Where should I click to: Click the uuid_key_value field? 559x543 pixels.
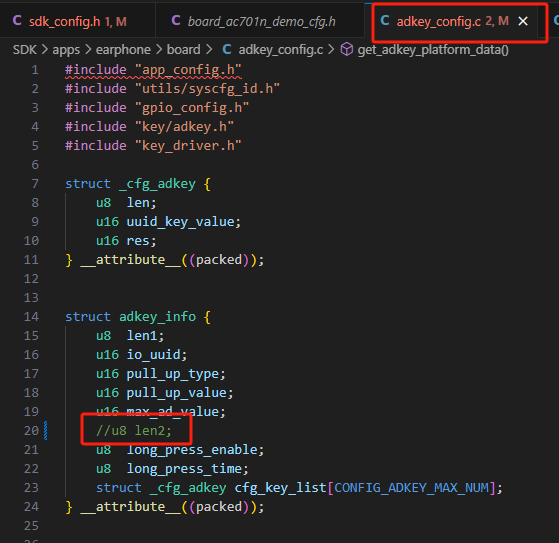point(180,222)
